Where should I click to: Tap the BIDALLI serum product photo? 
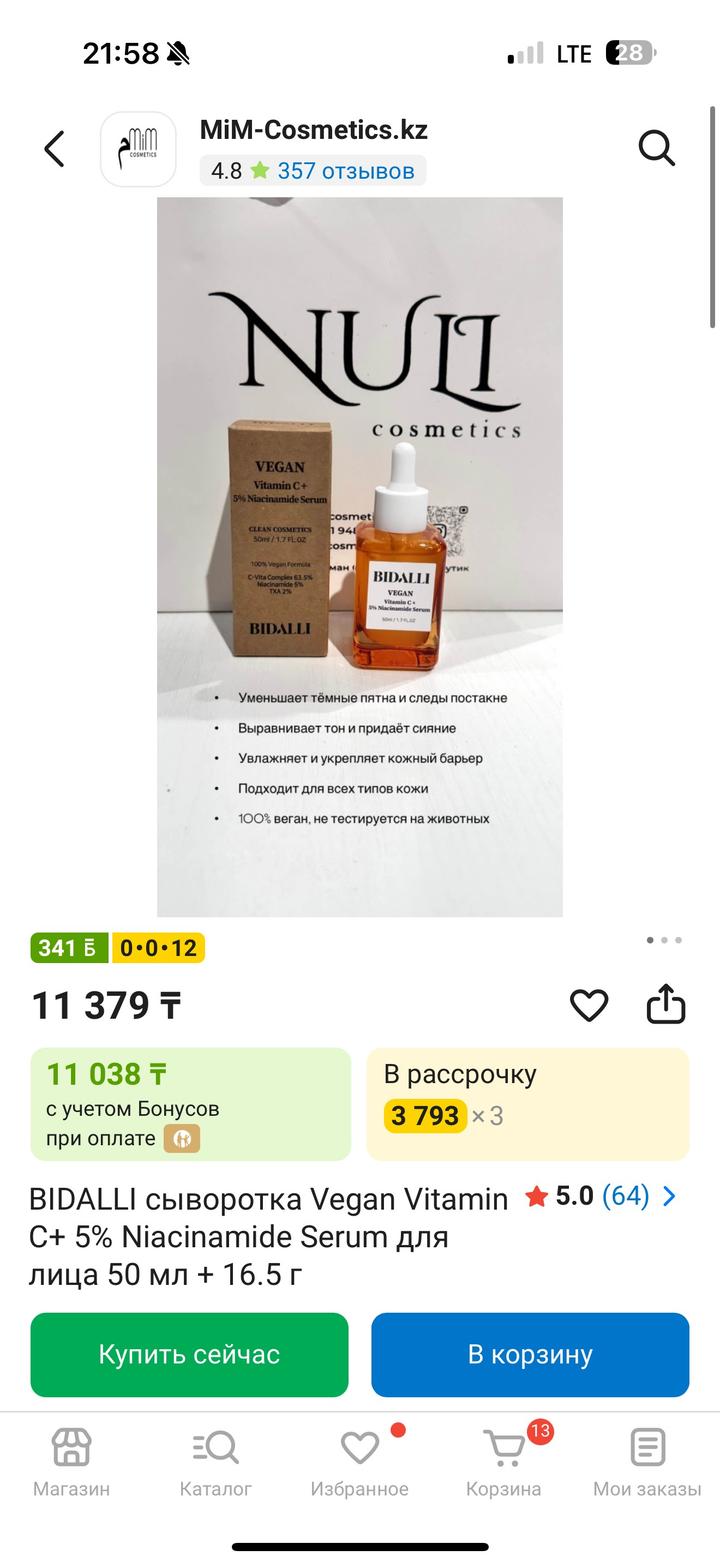[x=360, y=556]
